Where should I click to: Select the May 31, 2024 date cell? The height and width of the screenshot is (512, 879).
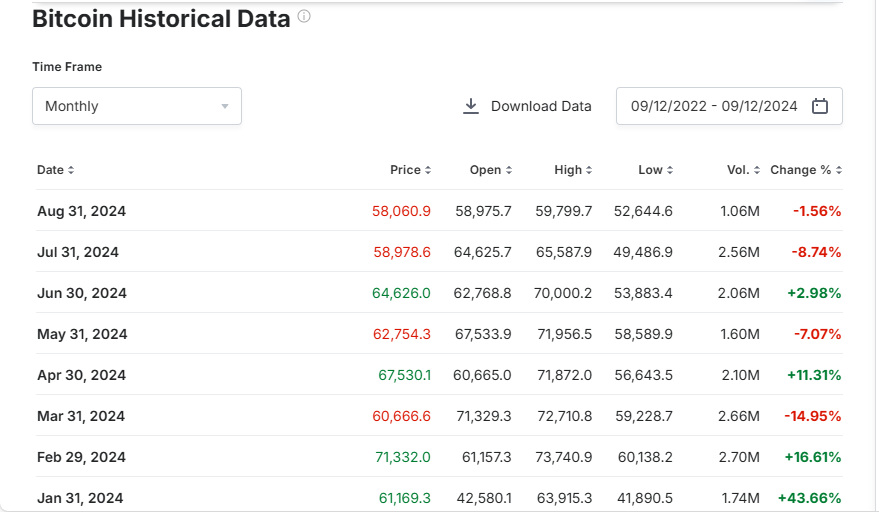click(82, 334)
